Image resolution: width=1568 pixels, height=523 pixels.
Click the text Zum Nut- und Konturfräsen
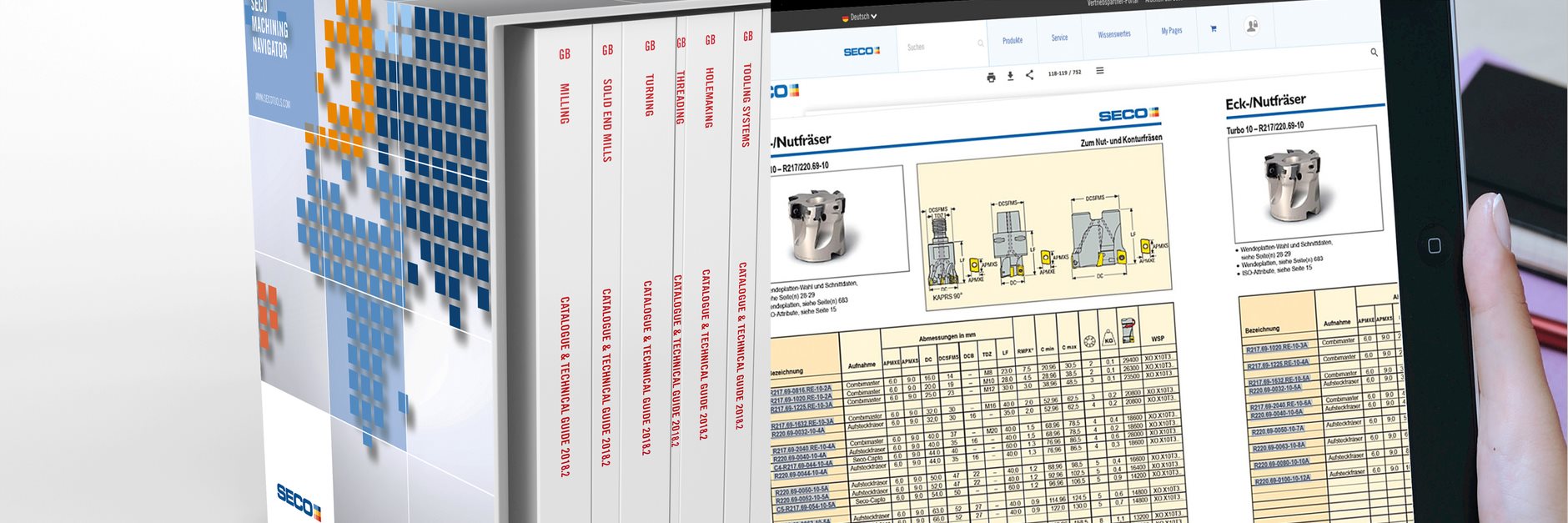coord(1121,140)
